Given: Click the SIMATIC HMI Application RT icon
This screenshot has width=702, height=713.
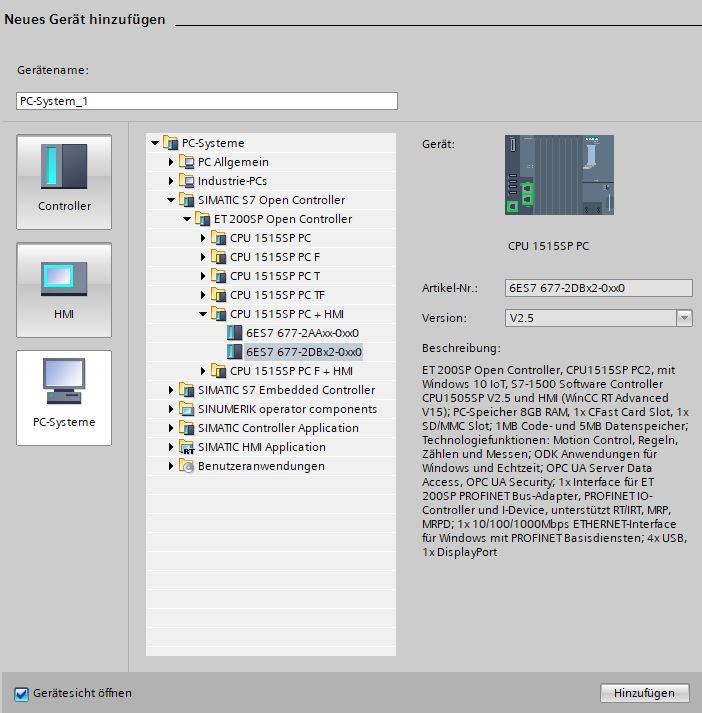Looking at the screenshot, I should click(x=186, y=448).
